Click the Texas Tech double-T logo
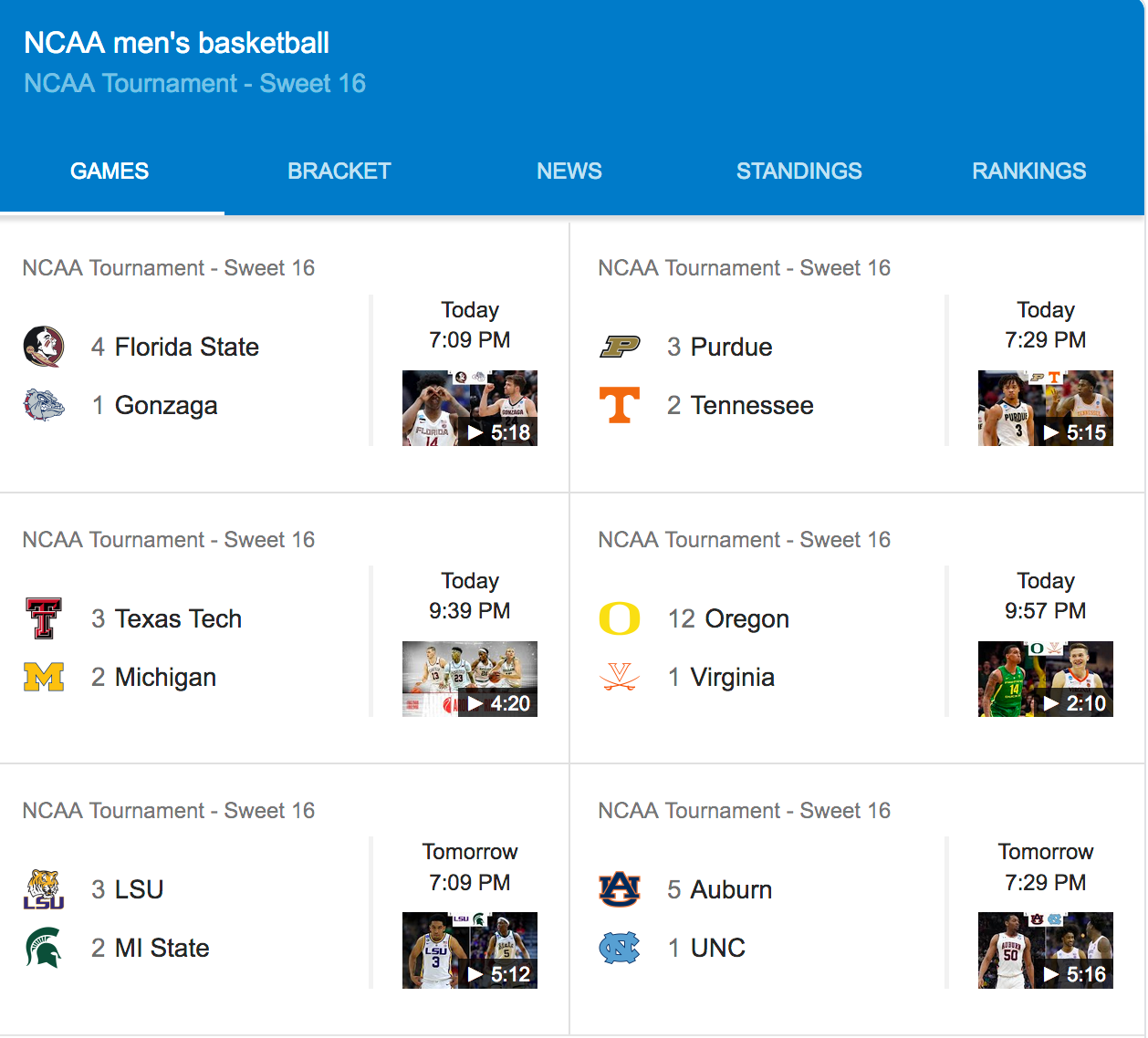 tap(44, 618)
